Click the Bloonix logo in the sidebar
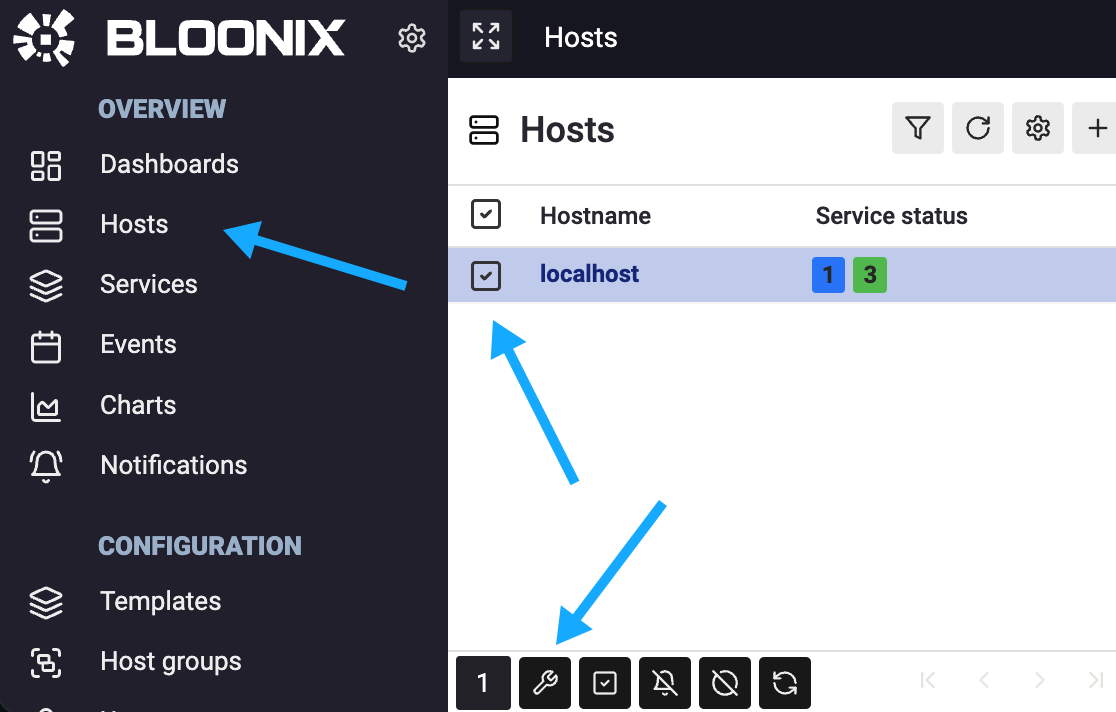Image resolution: width=1116 pixels, height=712 pixels. click(179, 38)
